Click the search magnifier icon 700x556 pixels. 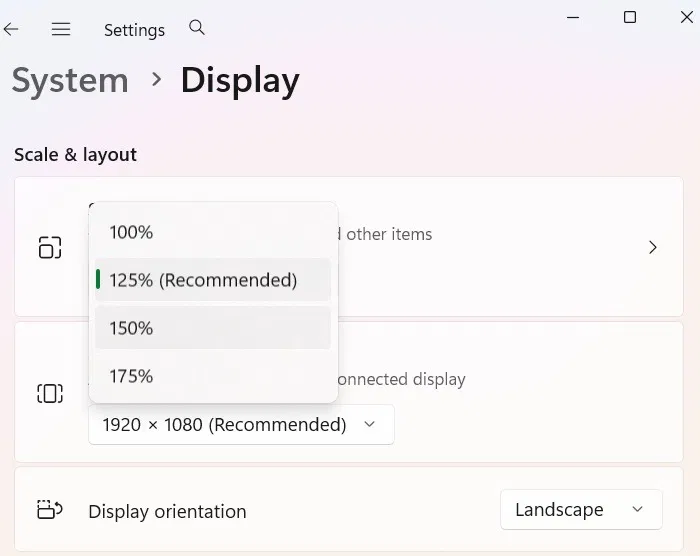(197, 28)
